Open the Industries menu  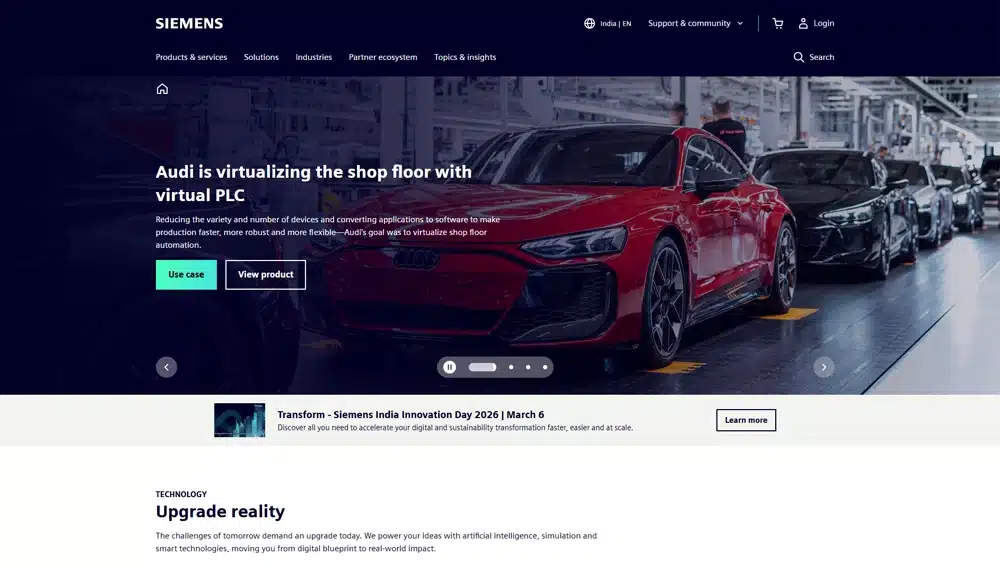tap(313, 57)
